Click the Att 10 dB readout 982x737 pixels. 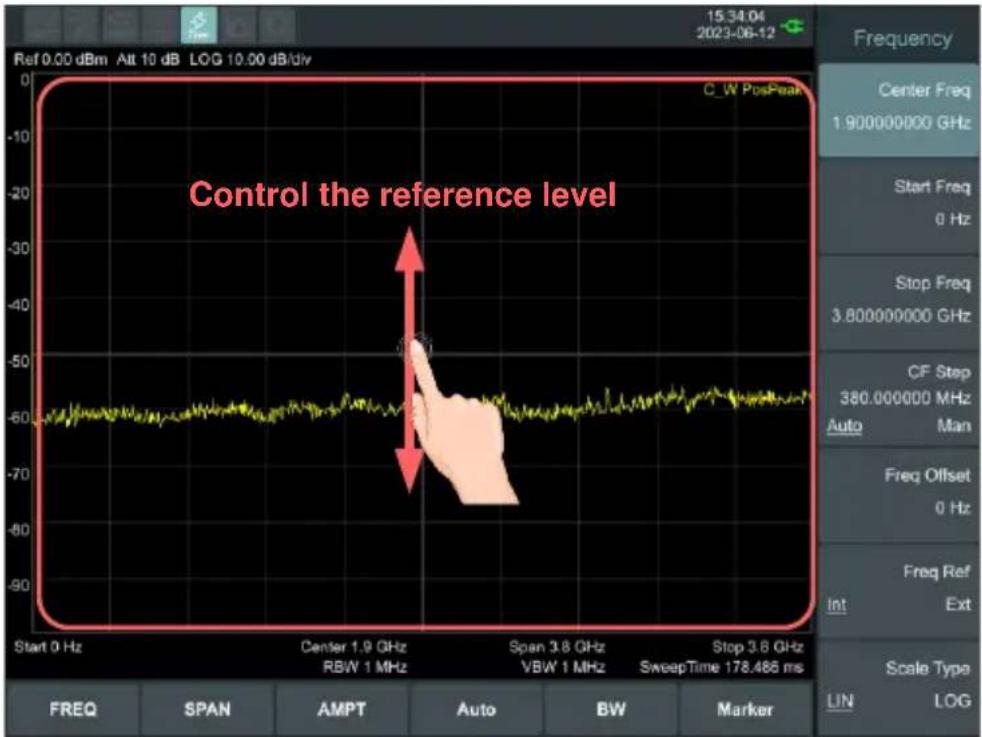pos(148,59)
